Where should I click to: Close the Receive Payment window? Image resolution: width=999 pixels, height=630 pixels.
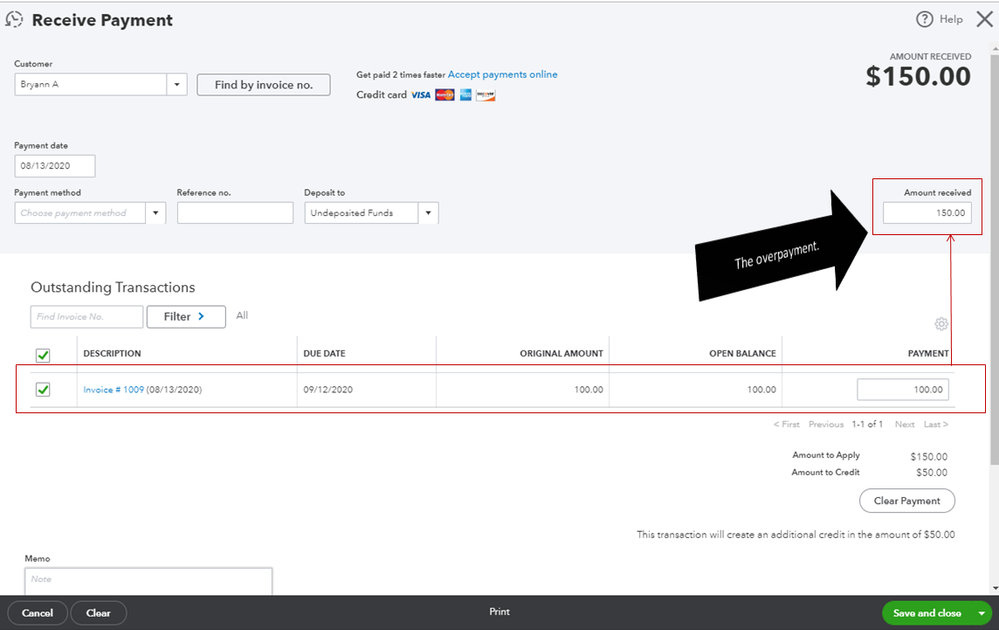tap(984, 19)
